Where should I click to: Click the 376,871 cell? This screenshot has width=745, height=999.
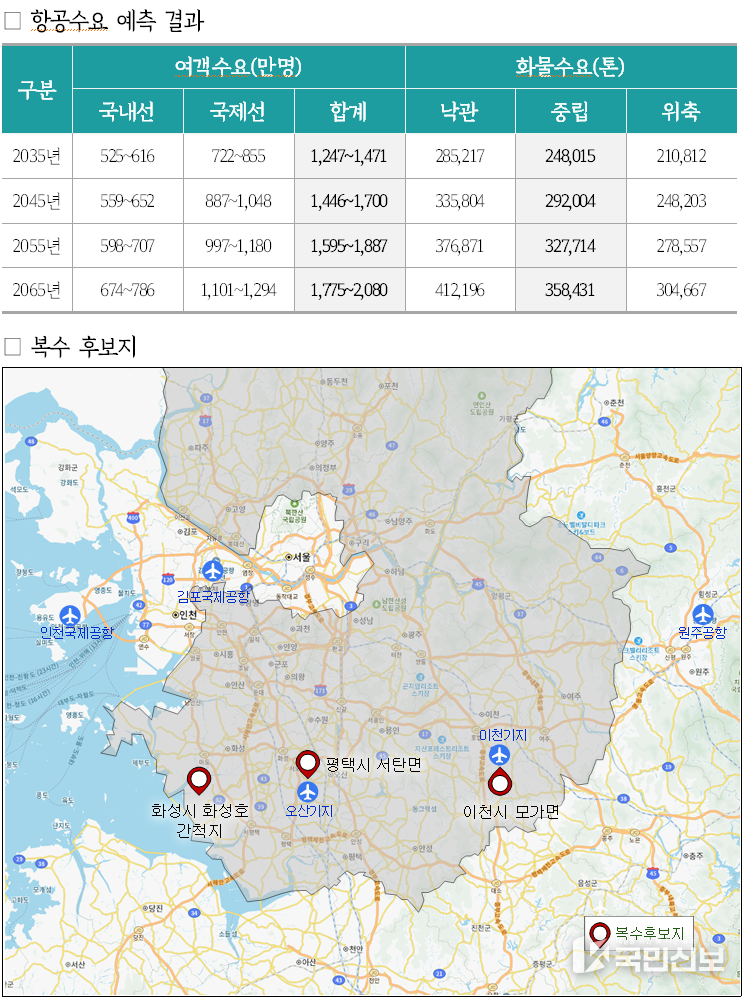[460, 246]
